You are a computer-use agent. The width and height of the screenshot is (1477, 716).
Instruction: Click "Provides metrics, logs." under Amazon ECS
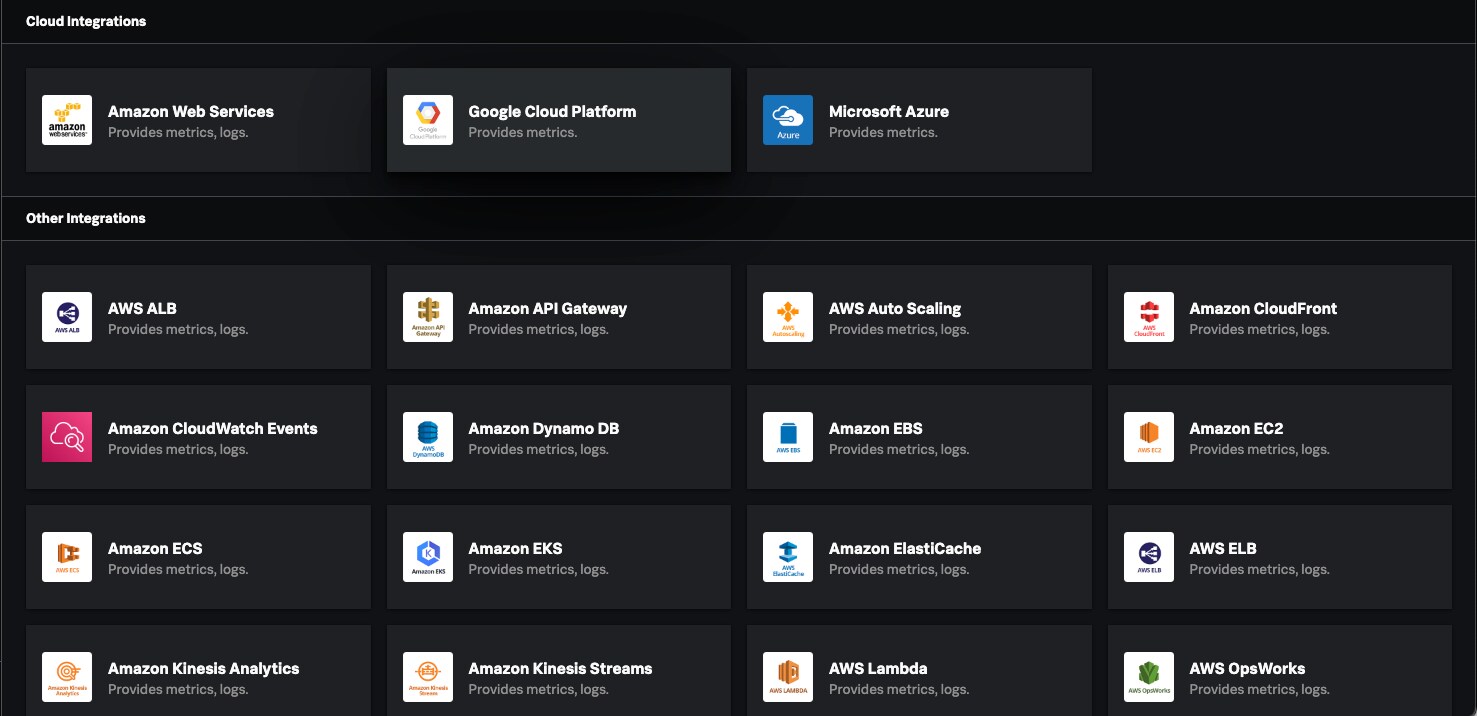(x=178, y=569)
